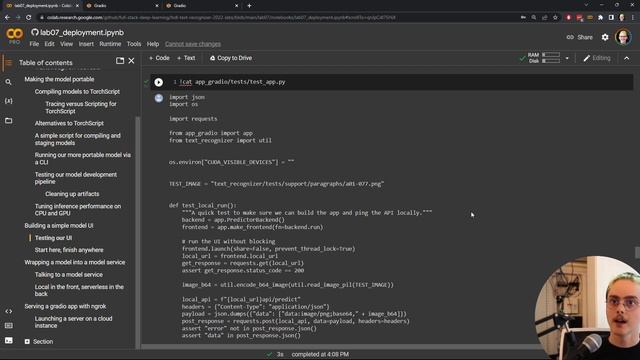Click the RAM usage bar
The image size is (640, 360).
(x=551, y=55)
